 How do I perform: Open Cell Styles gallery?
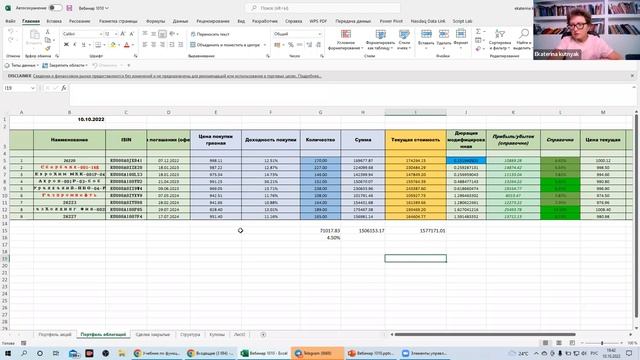[x=404, y=40]
